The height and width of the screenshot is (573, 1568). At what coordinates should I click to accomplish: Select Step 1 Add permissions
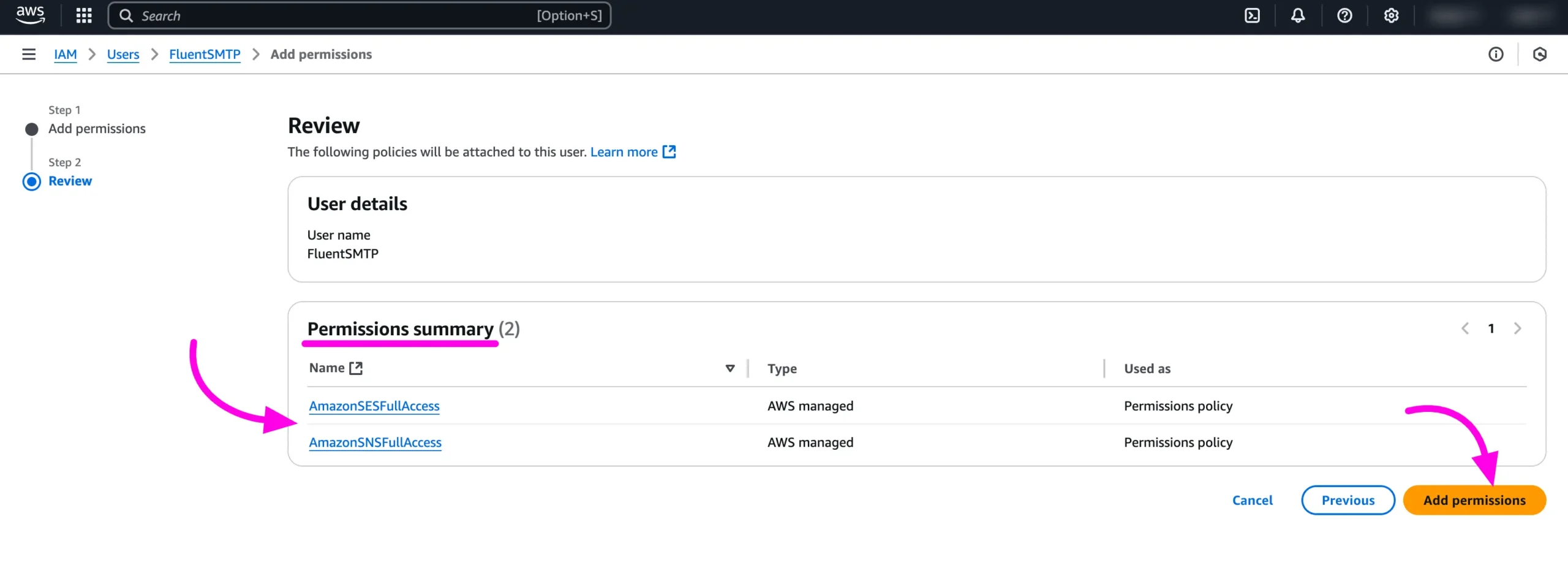pos(97,129)
